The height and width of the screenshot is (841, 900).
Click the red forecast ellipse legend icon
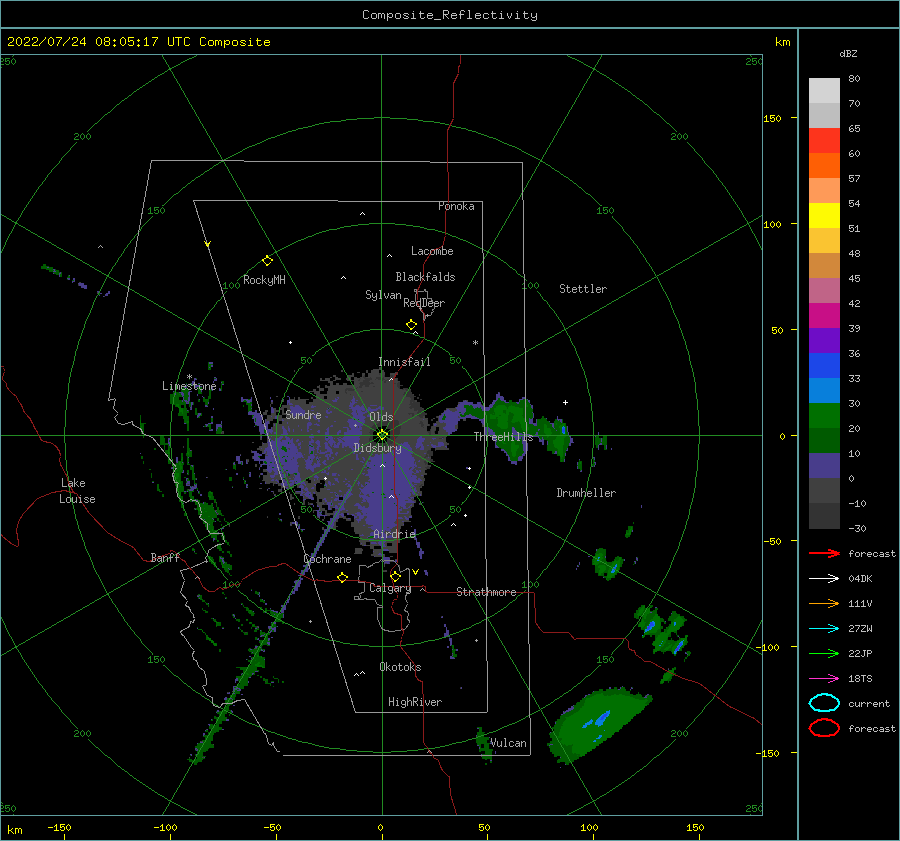click(824, 728)
